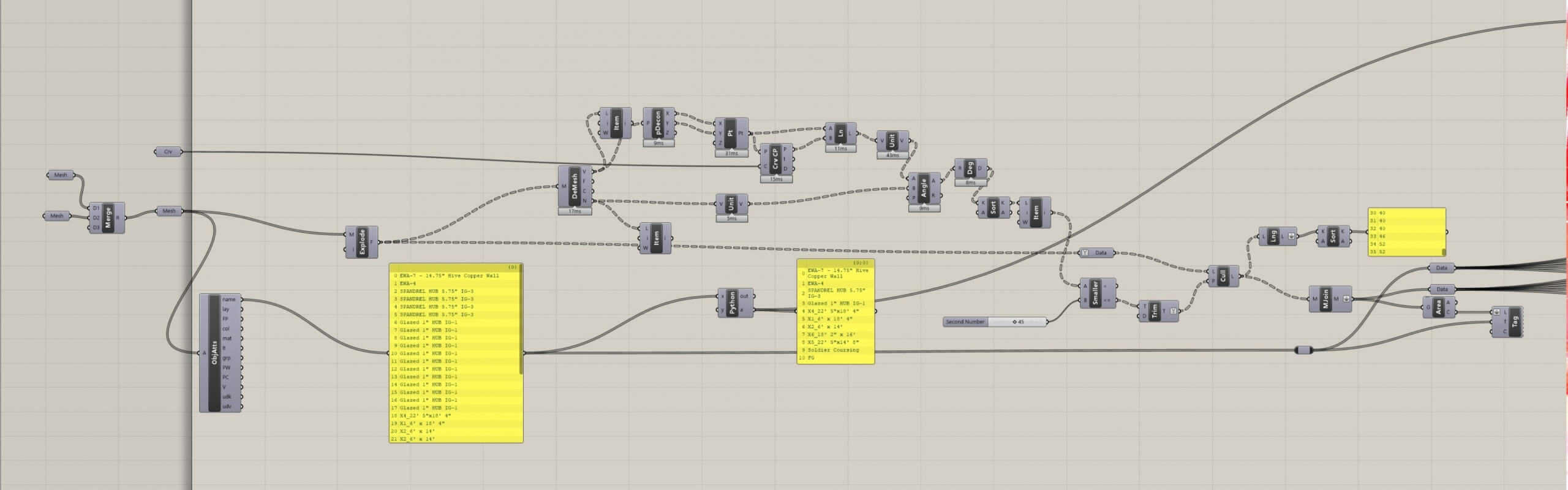1568x490 pixels.
Task: Select the ObjAtts component
Action: click(214, 353)
